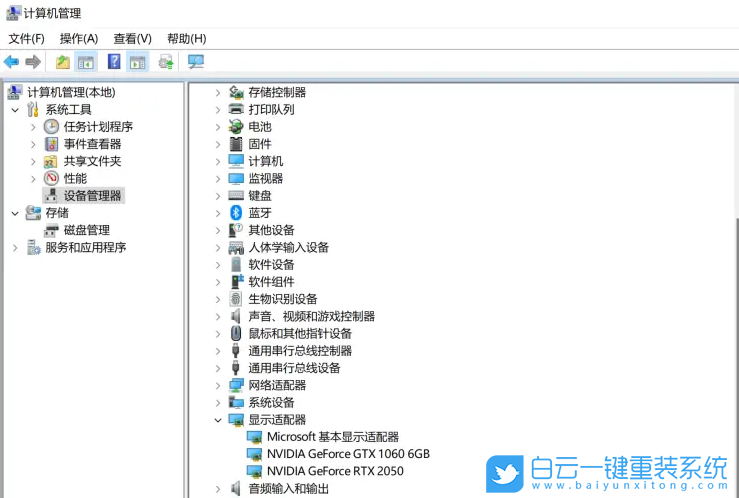This screenshot has width=739, height=498.
Task: Click the 电池 battery icon
Action: pos(236,127)
